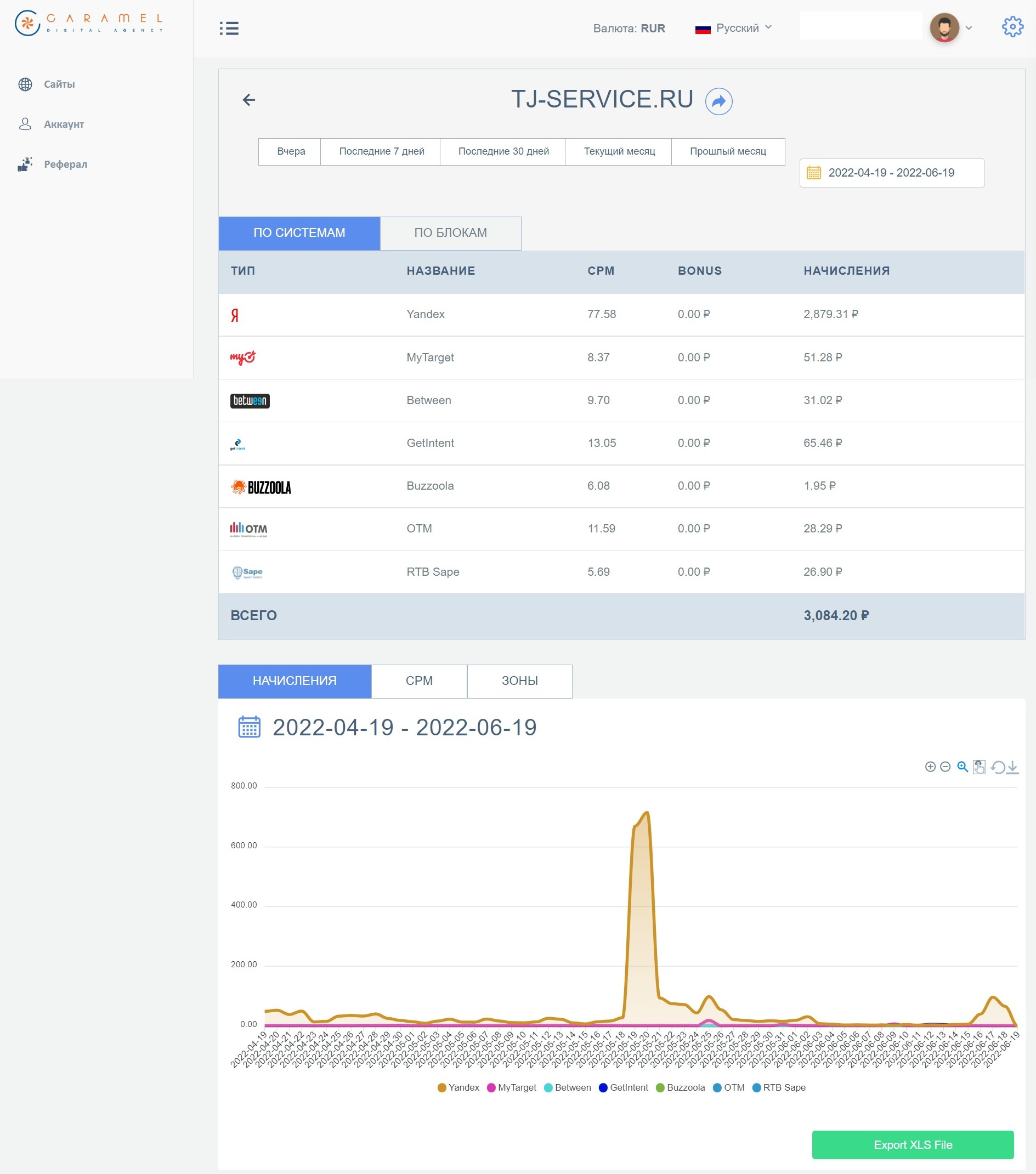Screen dimensions: 1036x1174
Task: Go back with the left arrow
Action: pyautogui.click(x=249, y=100)
